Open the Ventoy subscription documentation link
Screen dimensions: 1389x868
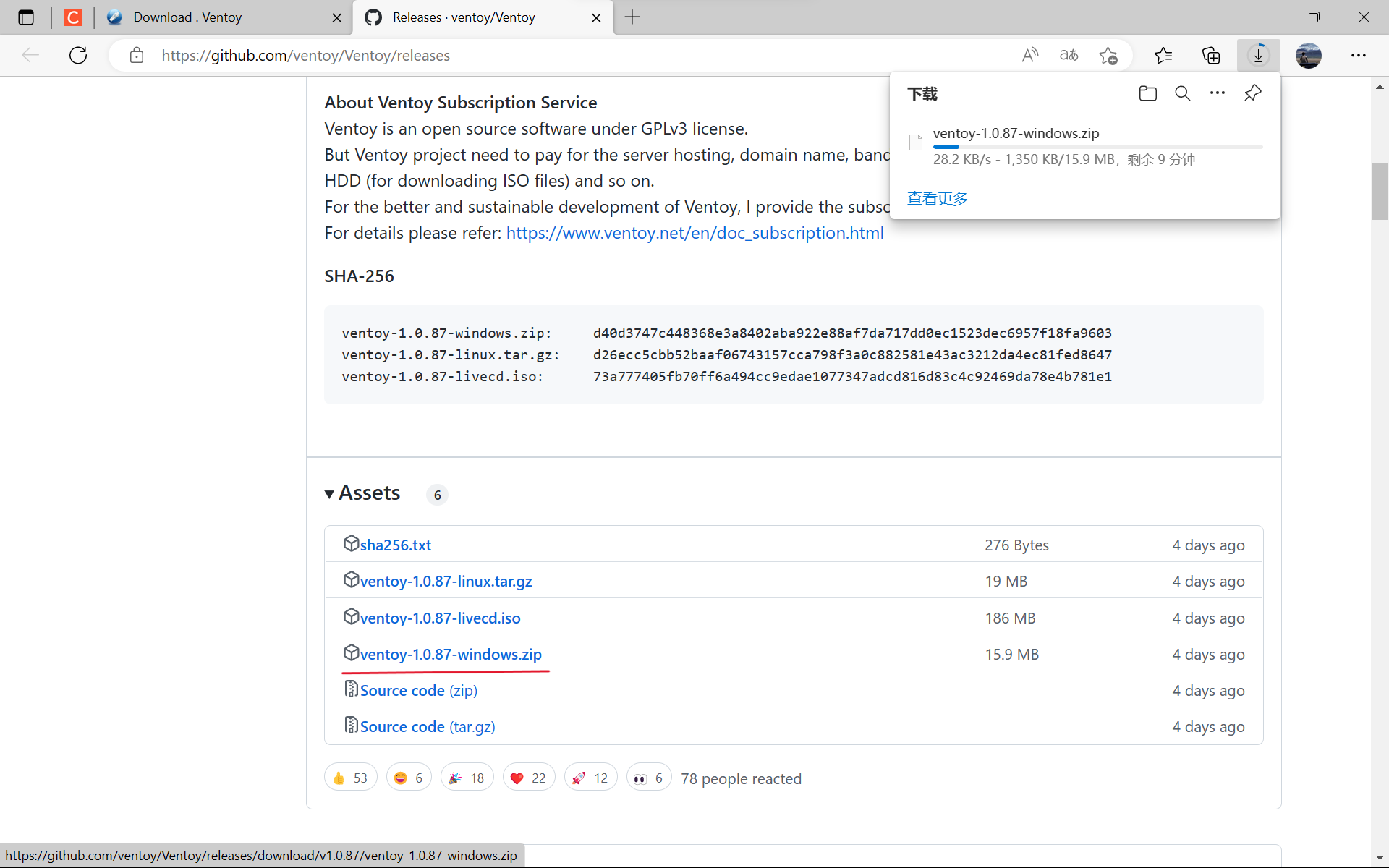(694, 233)
